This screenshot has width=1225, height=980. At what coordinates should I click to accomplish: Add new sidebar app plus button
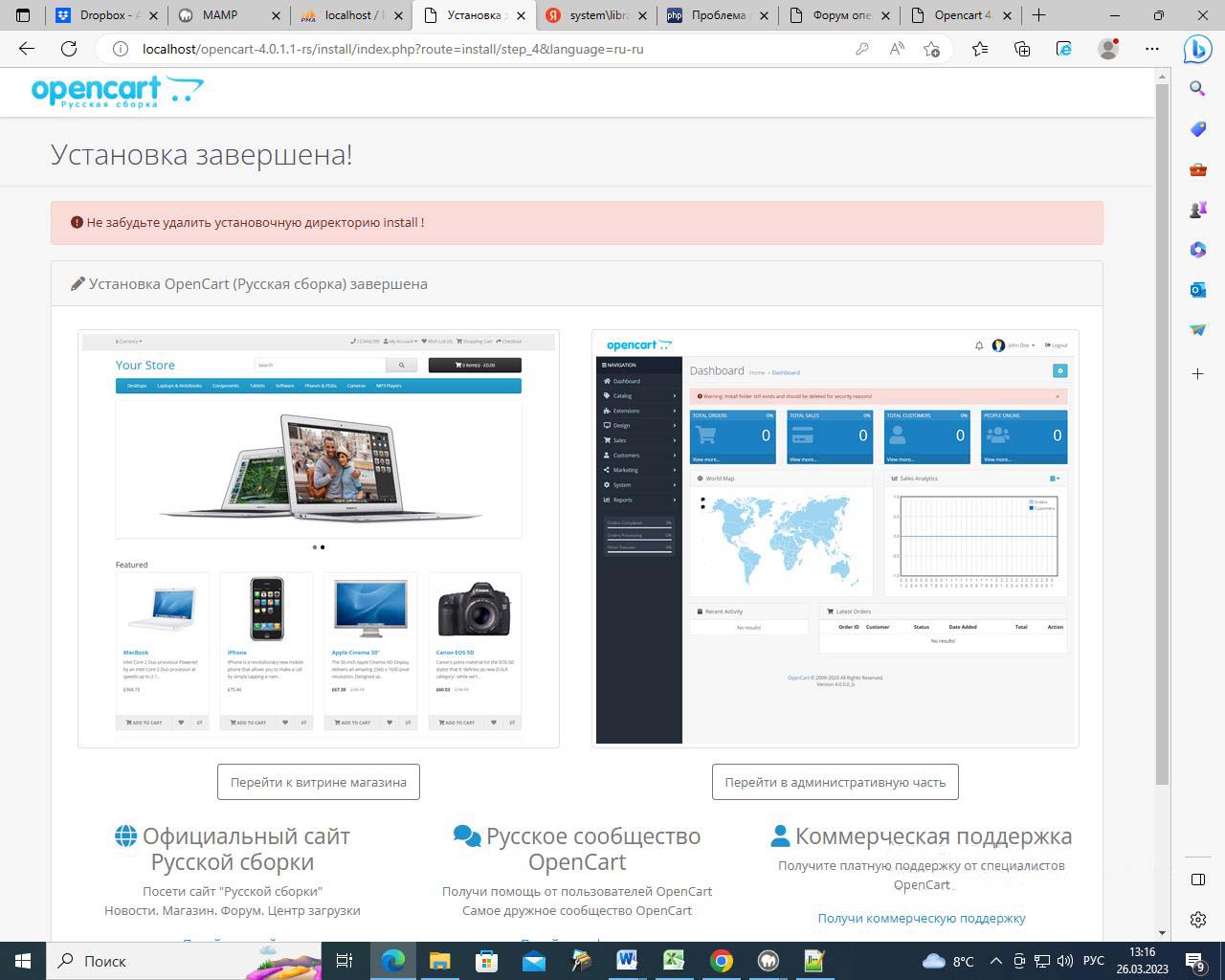point(1197,373)
